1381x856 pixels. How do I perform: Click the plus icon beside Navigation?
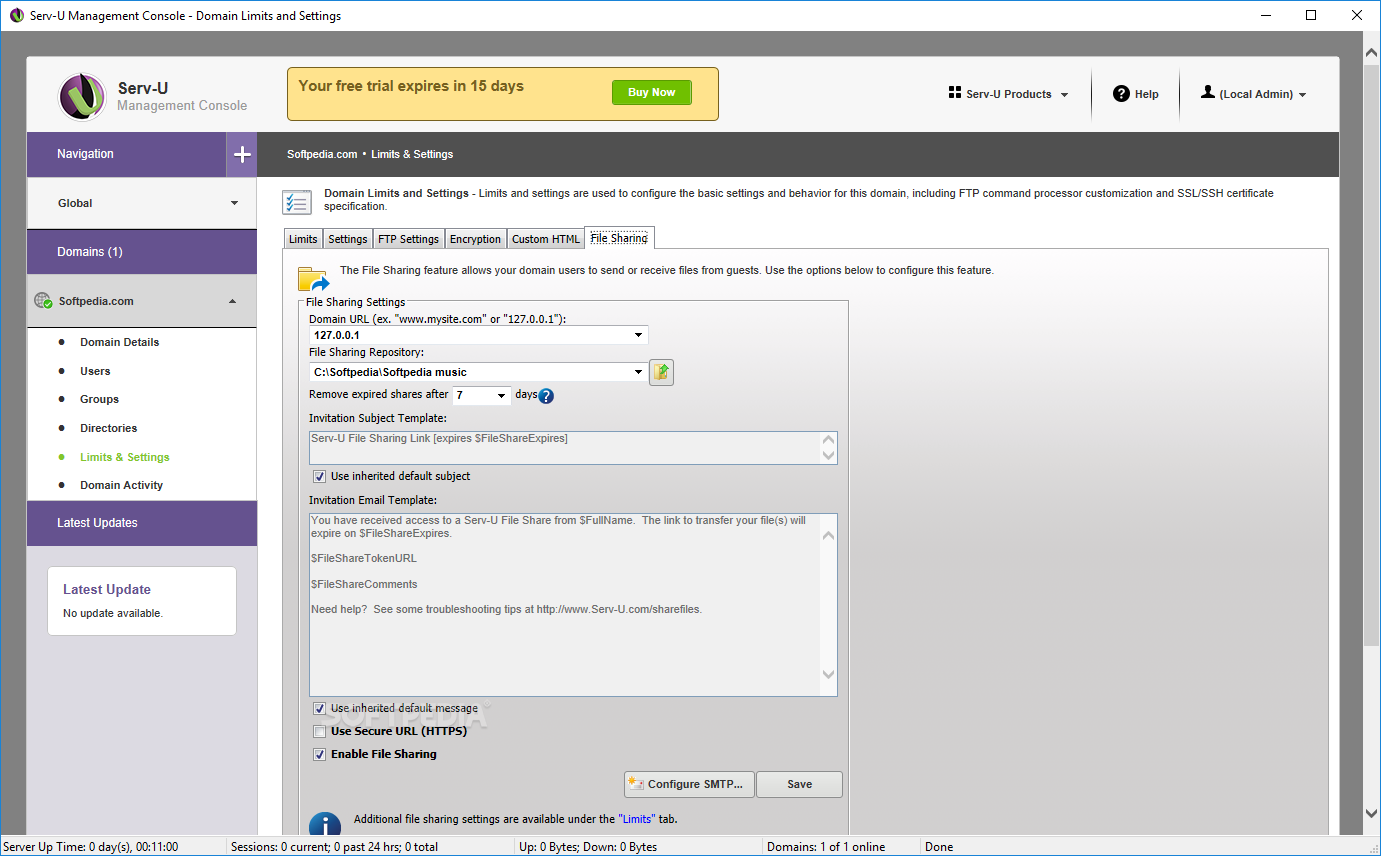[x=242, y=154]
